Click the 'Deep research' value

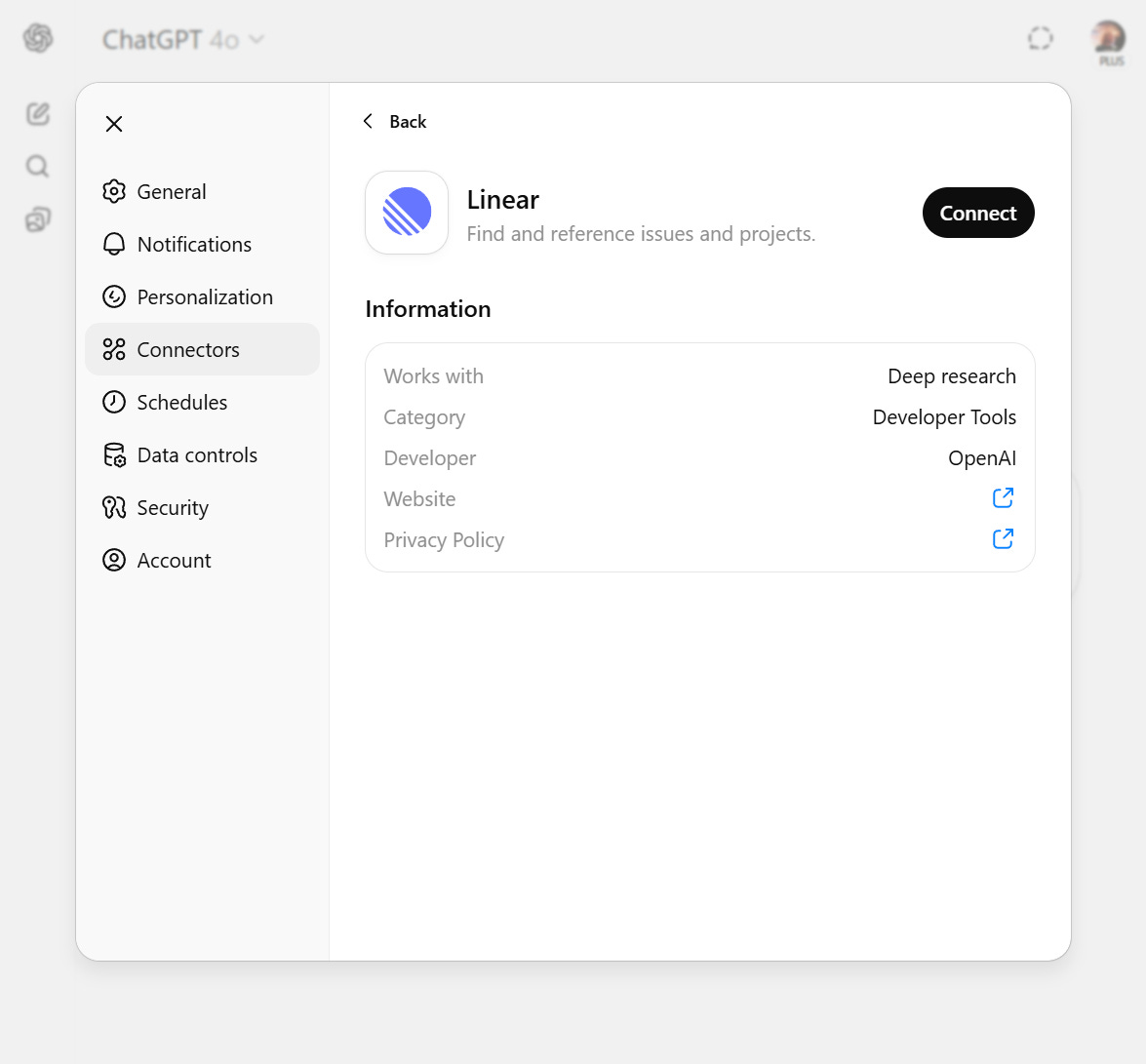pos(952,376)
